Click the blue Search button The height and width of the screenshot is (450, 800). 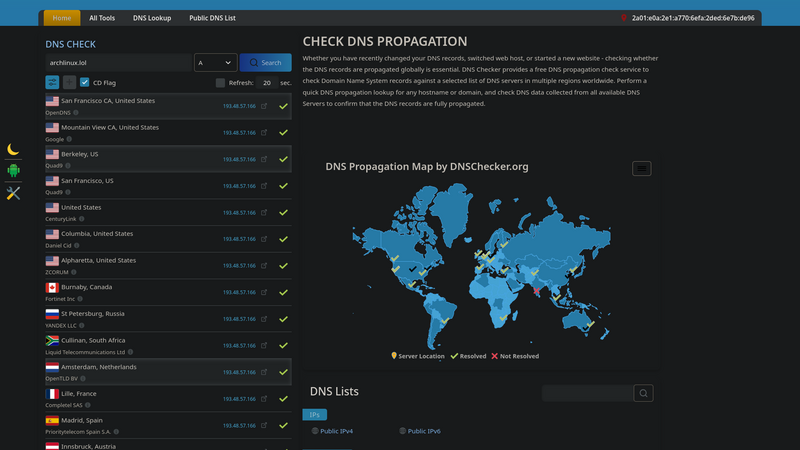pyautogui.click(x=265, y=63)
